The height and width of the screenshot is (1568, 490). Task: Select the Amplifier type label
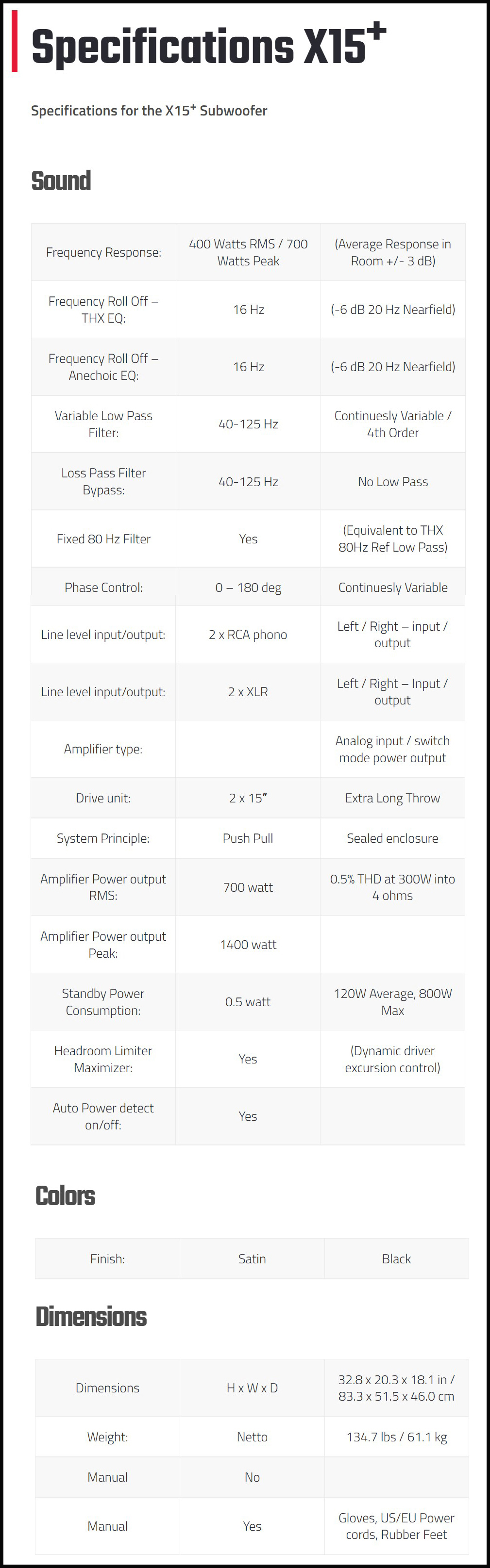click(103, 749)
